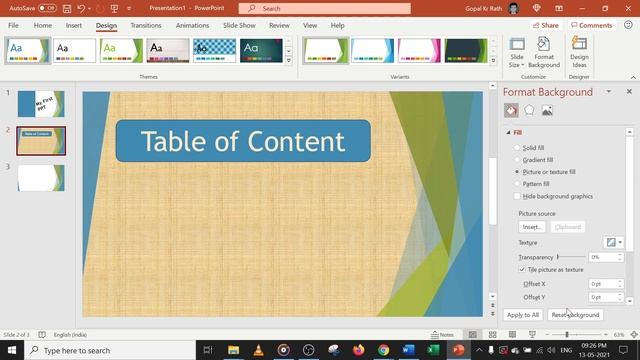Open File Explorer from taskbar

233,350
